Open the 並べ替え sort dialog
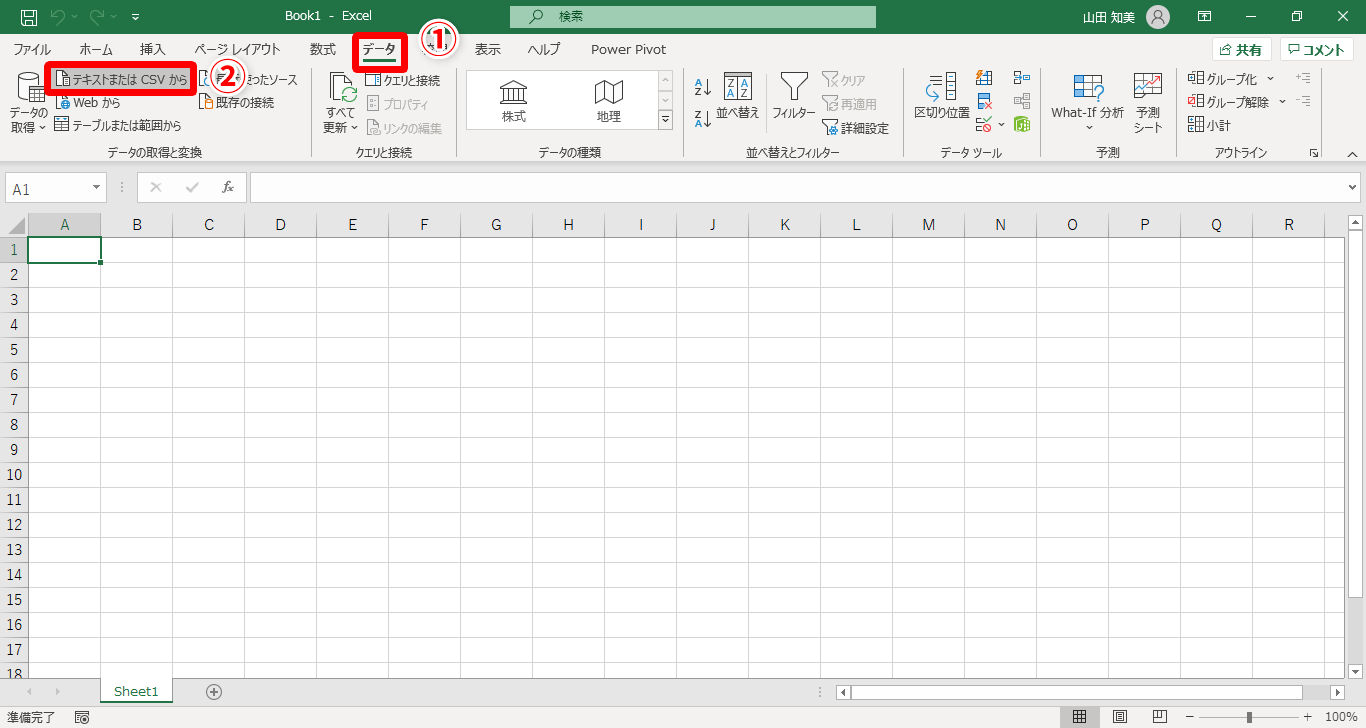The image size is (1366, 728). 738,98
